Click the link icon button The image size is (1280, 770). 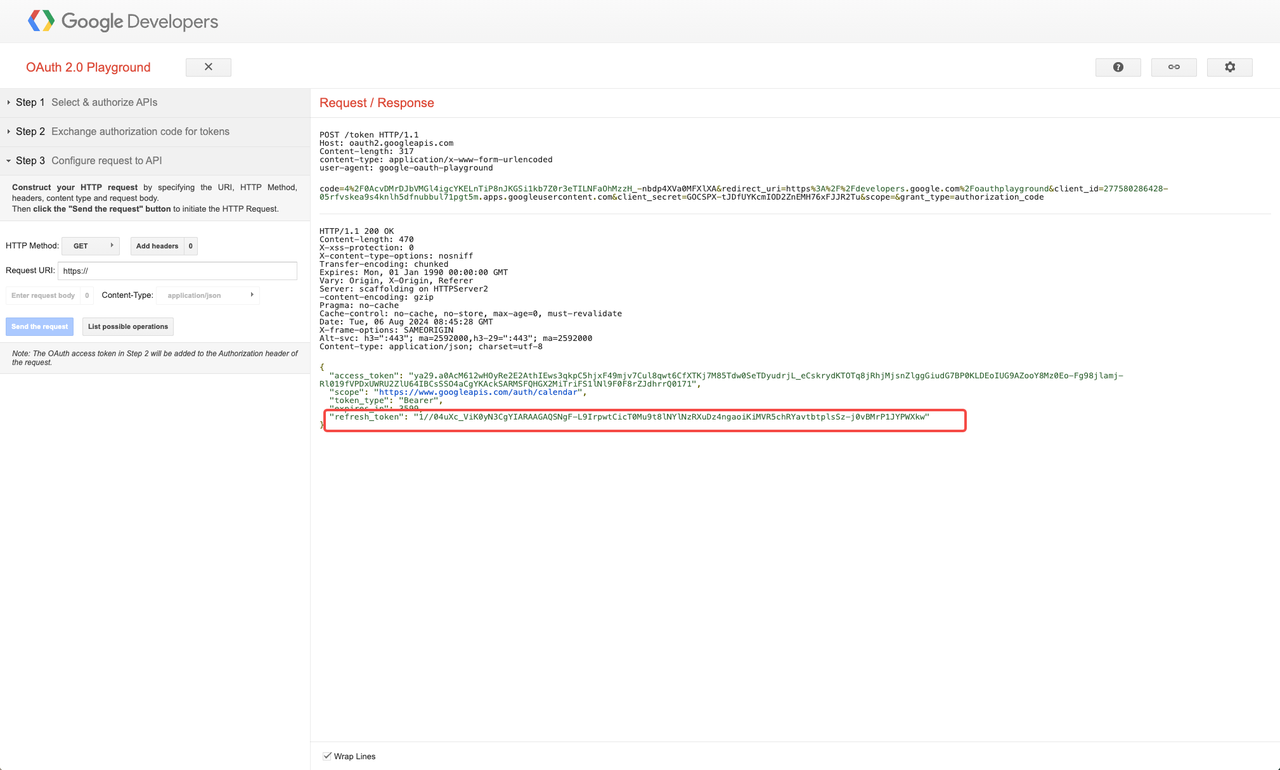pos(1174,67)
